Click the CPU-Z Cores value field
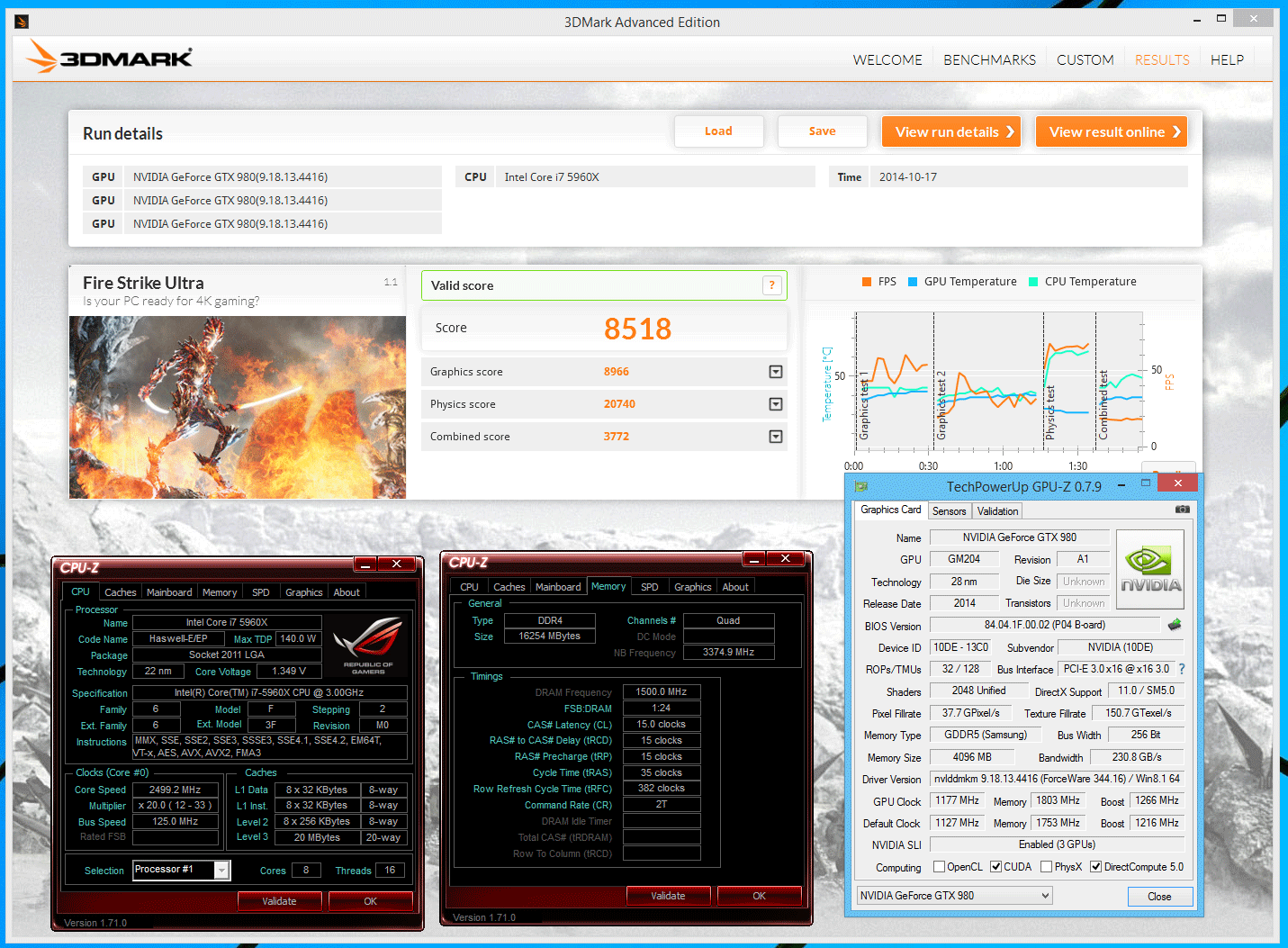Image resolution: width=1288 pixels, height=948 pixels. pyautogui.click(x=306, y=870)
